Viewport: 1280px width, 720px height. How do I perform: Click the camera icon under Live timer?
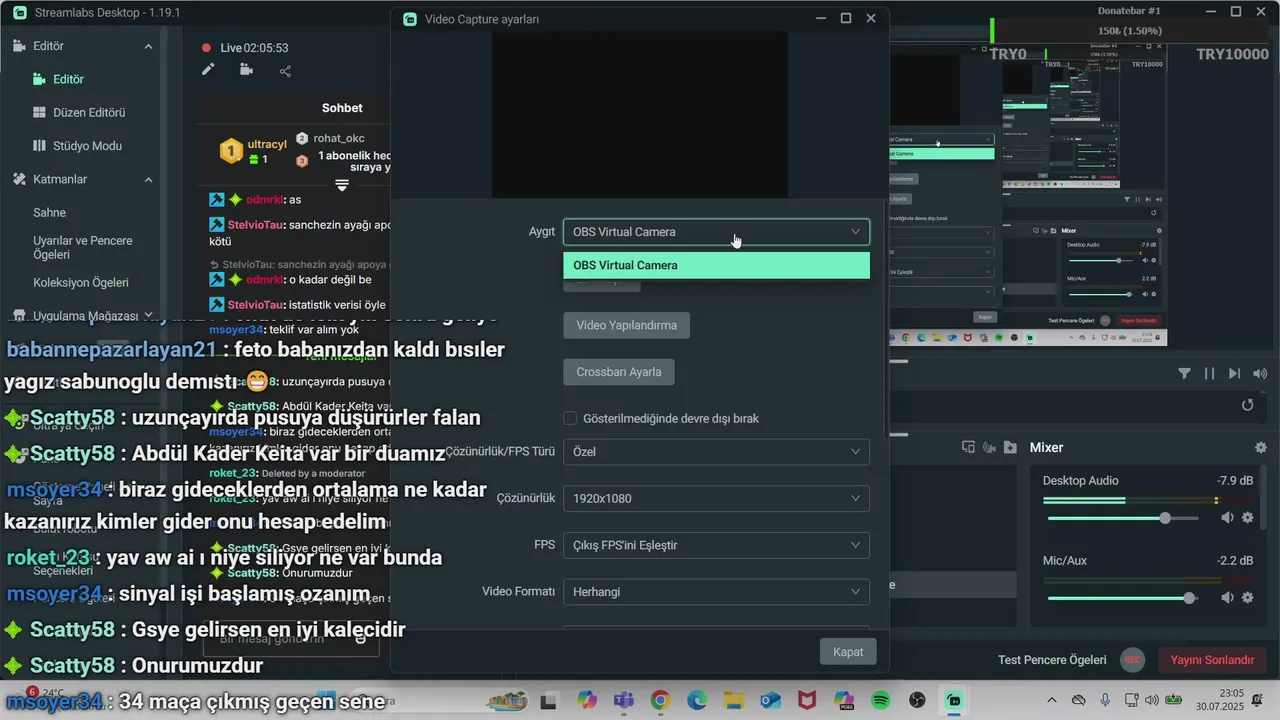click(x=246, y=70)
